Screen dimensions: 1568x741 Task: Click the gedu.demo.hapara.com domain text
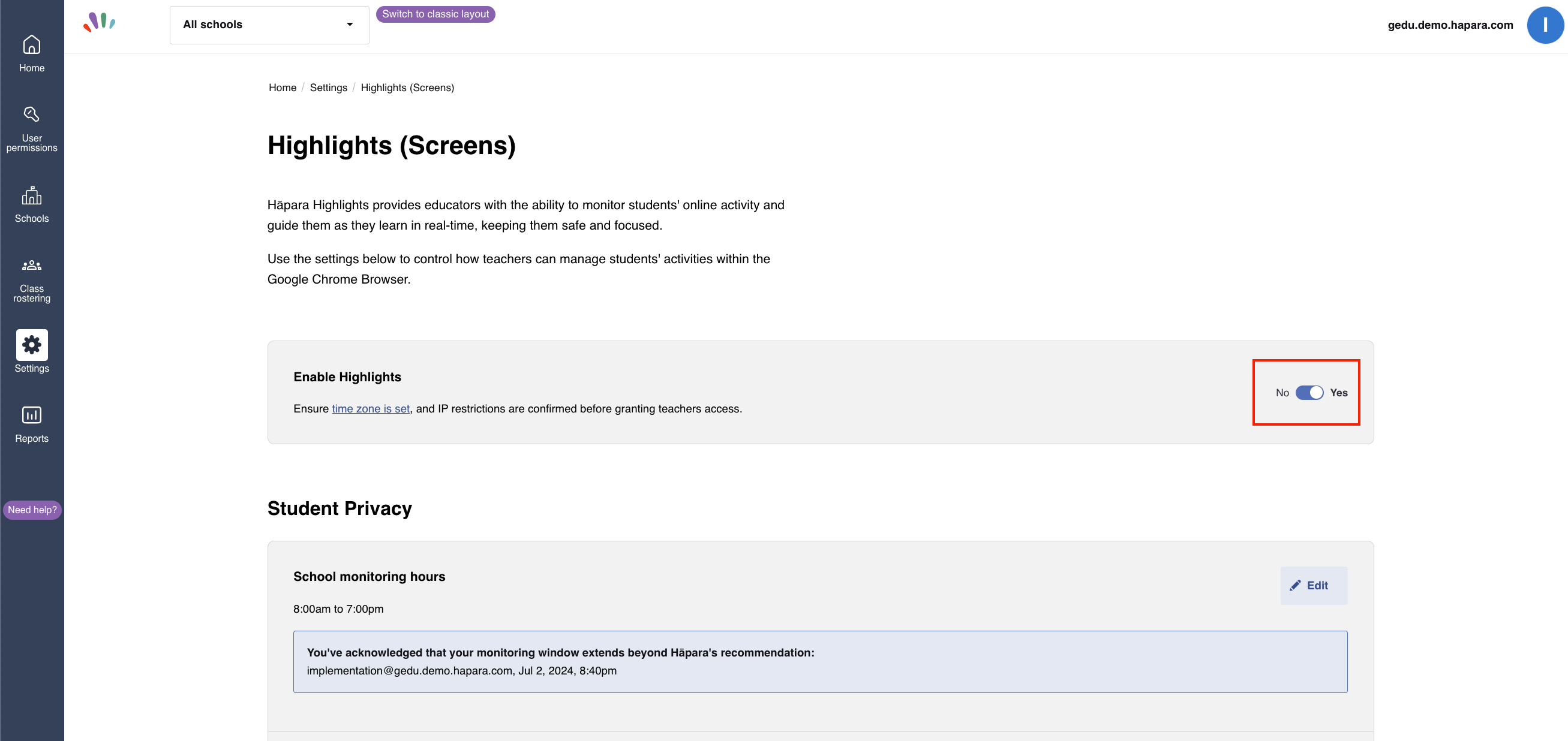click(x=1450, y=25)
